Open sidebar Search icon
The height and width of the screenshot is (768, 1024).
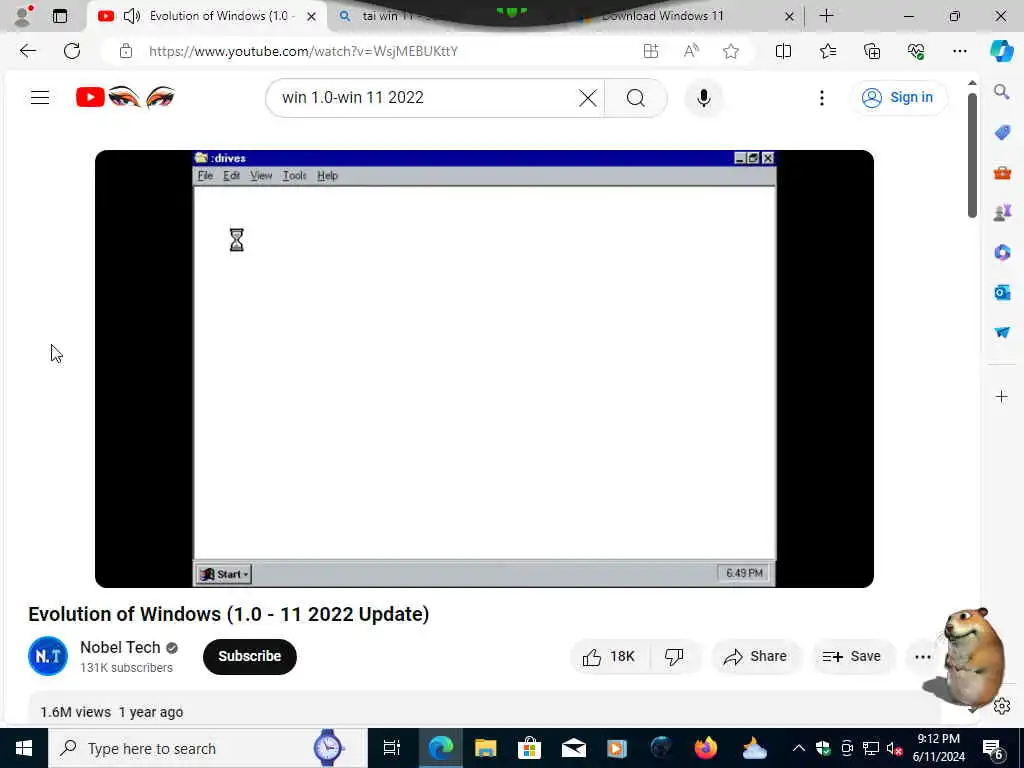(1002, 92)
